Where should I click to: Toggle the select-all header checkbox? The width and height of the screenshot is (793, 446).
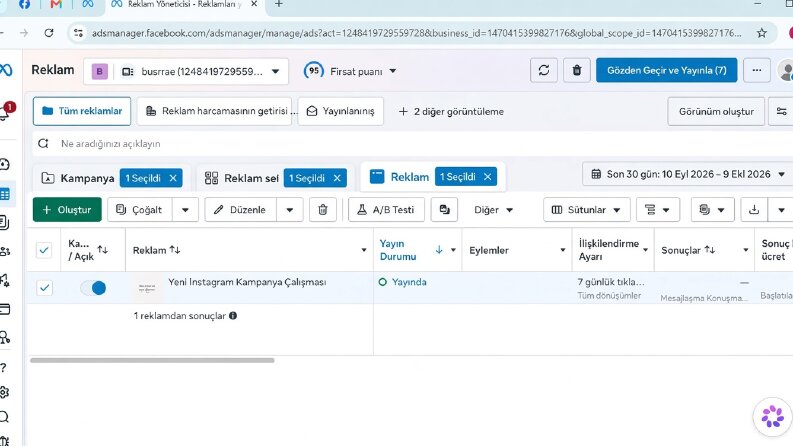(44, 250)
